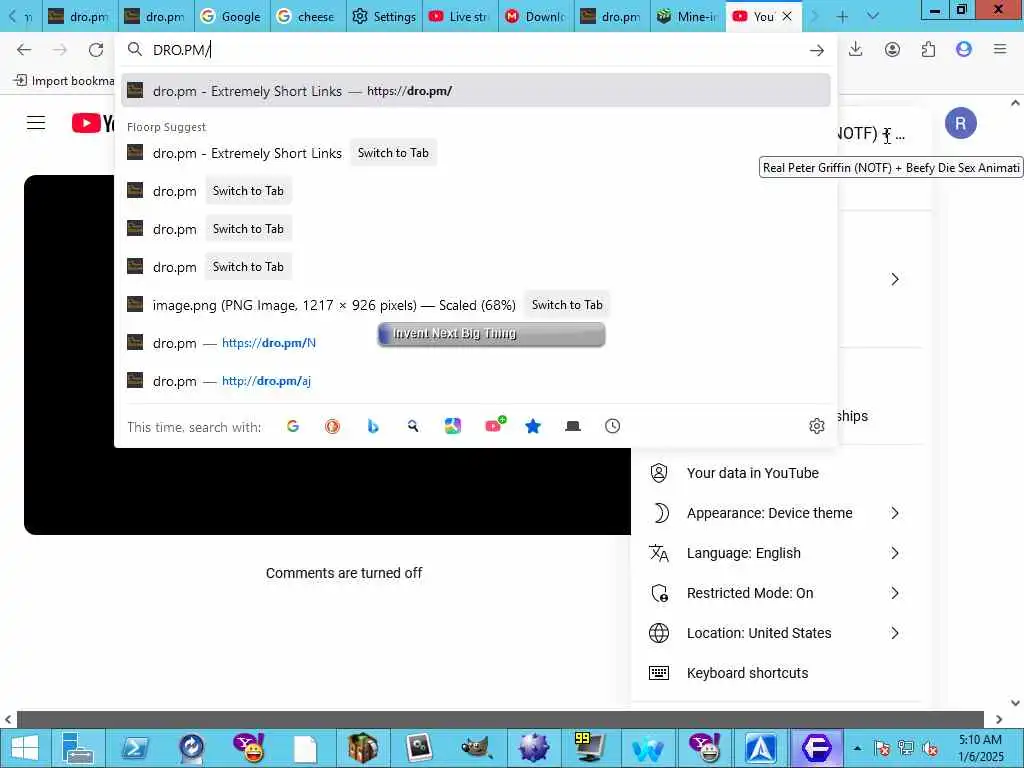
Task: Switch to the Download tab
Action: pos(536,16)
